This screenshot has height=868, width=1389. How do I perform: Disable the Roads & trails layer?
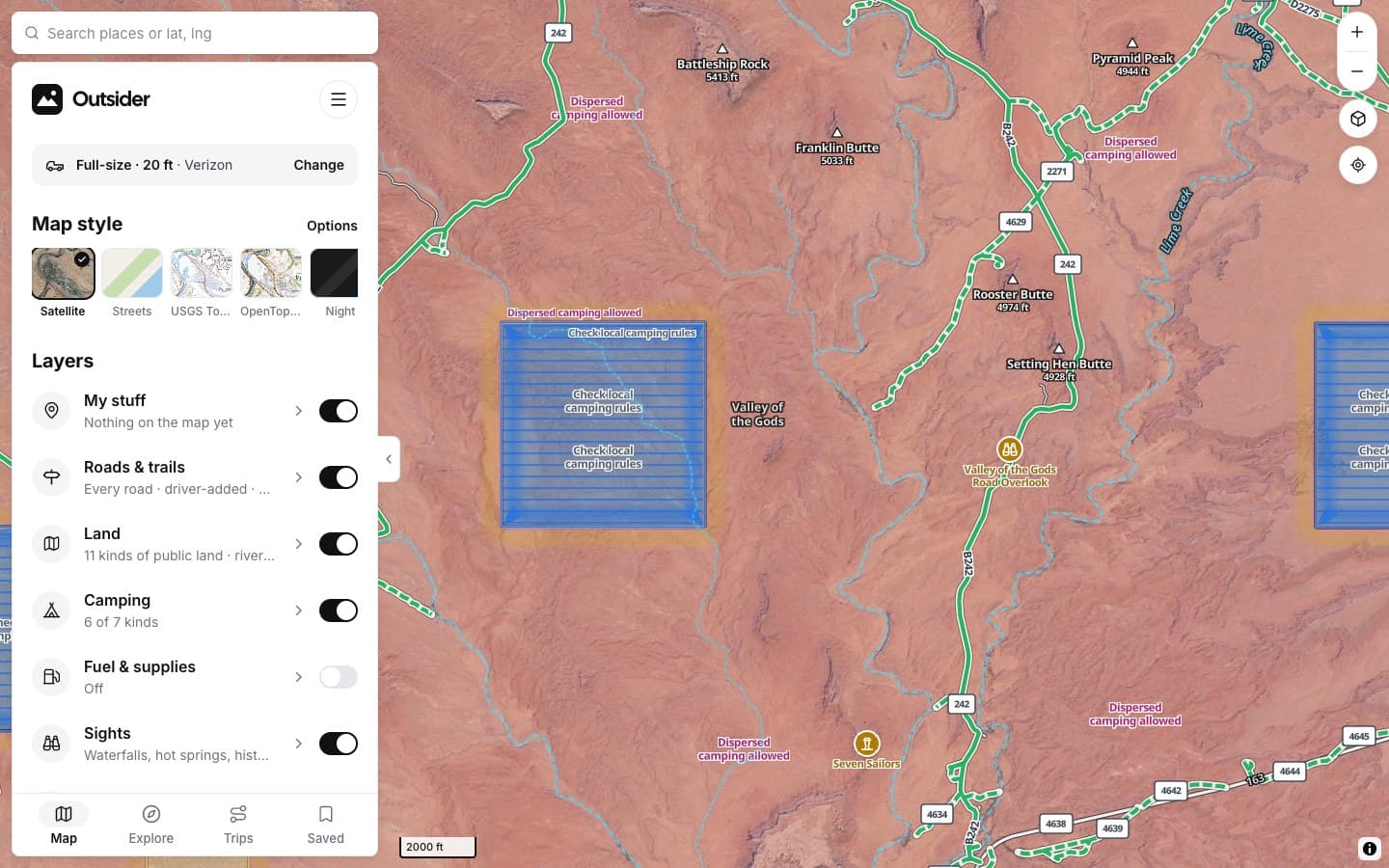click(x=339, y=477)
